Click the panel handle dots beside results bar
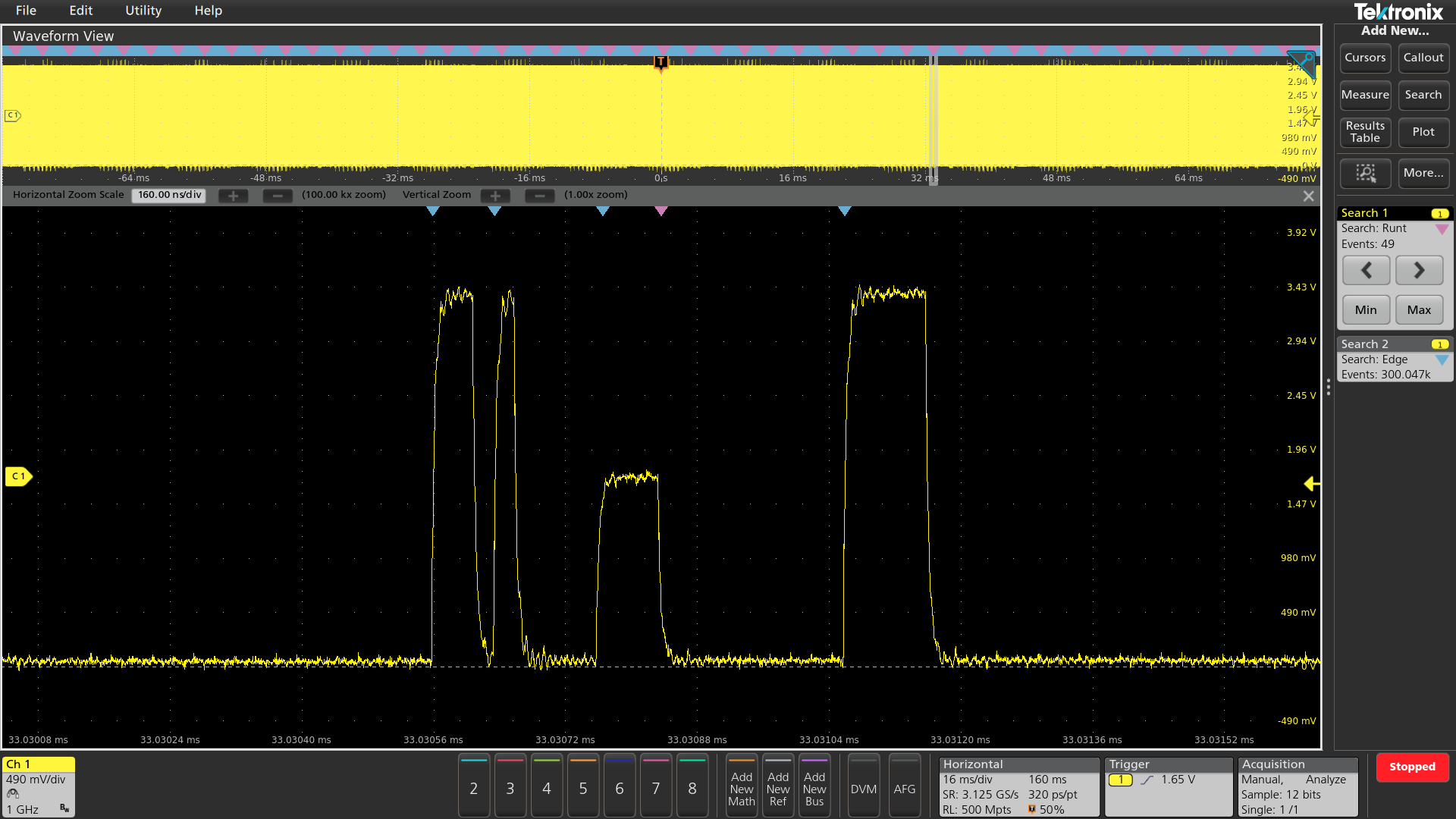Image resolution: width=1456 pixels, height=819 pixels. pos(1329,388)
